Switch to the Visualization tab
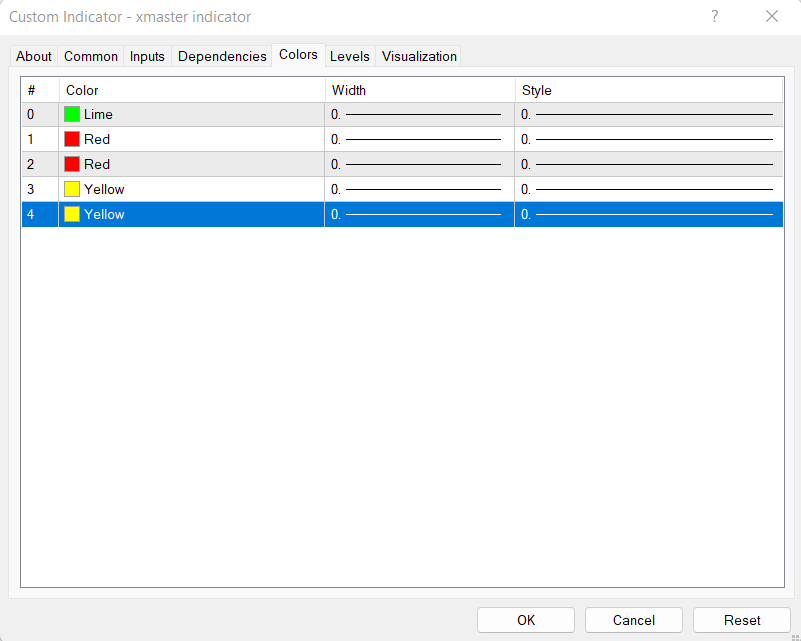Image resolution: width=801 pixels, height=641 pixels. [419, 56]
